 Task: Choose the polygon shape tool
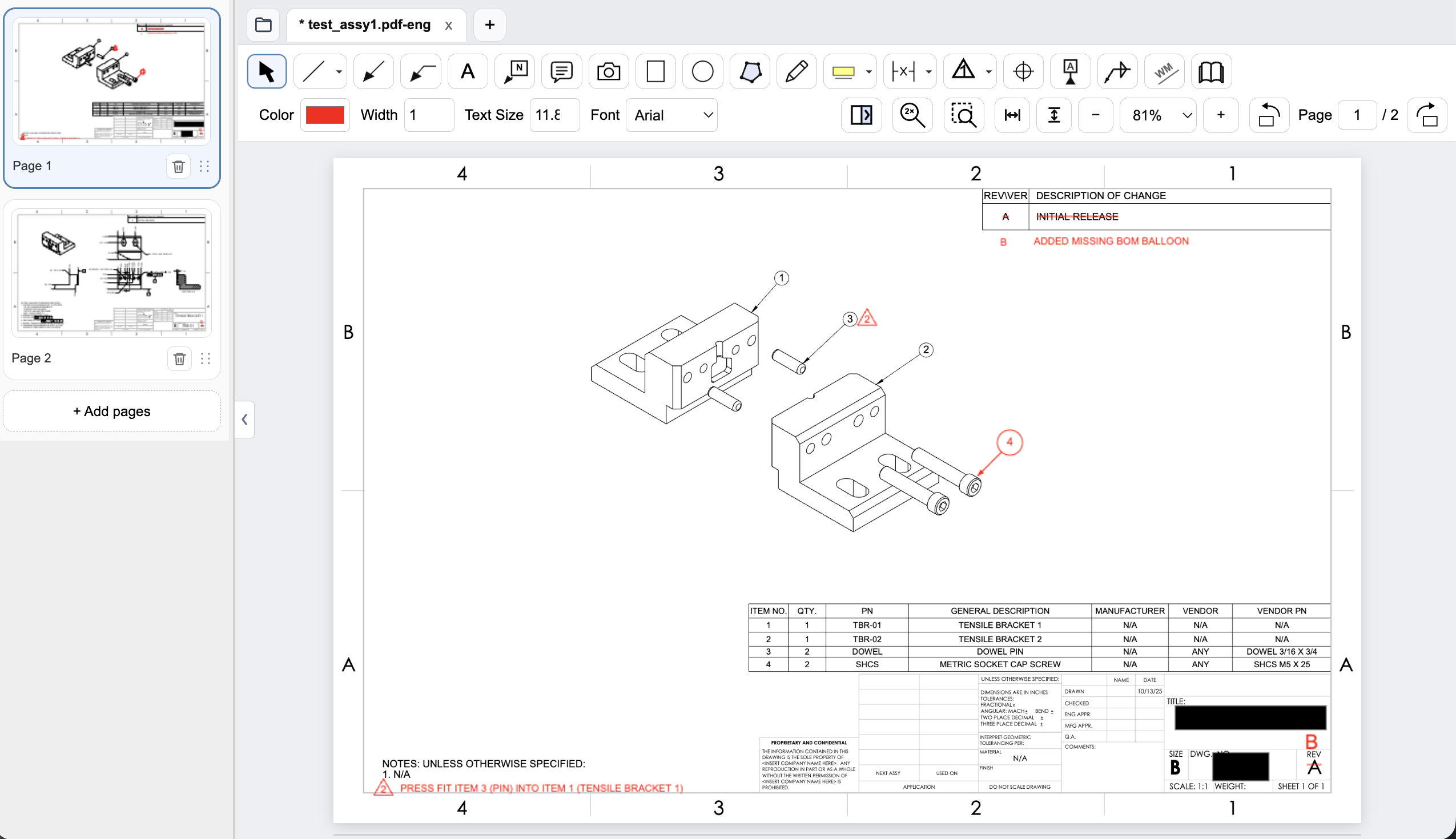(x=750, y=71)
